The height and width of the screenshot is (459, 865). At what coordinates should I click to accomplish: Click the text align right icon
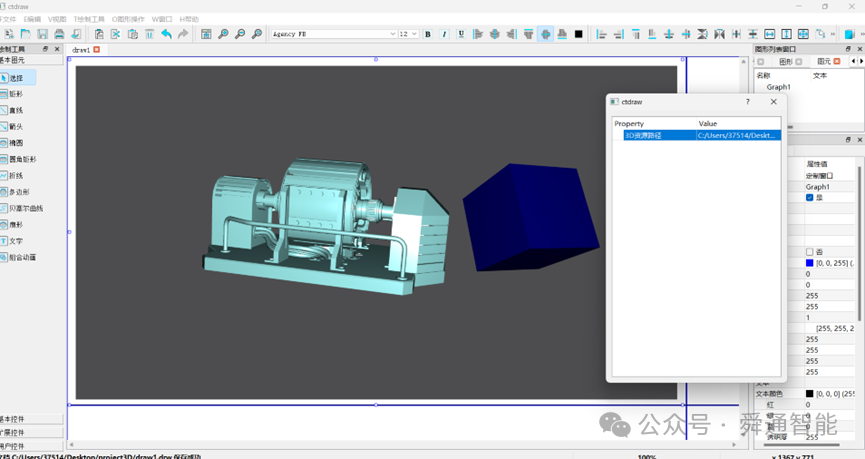tap(511, 34)
